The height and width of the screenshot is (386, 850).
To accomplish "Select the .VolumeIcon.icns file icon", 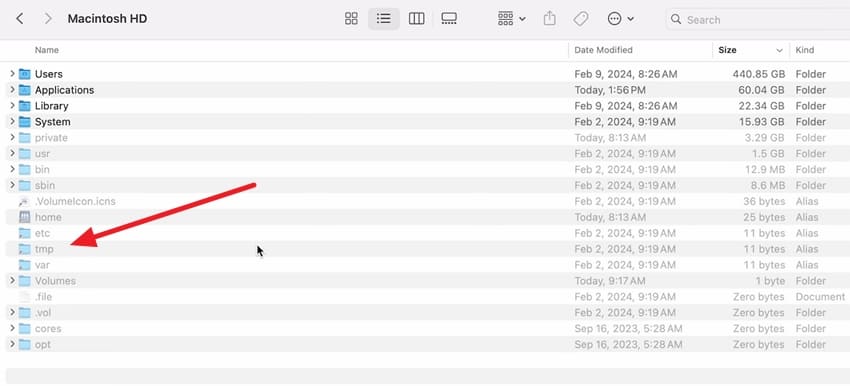I will [24, 201].
